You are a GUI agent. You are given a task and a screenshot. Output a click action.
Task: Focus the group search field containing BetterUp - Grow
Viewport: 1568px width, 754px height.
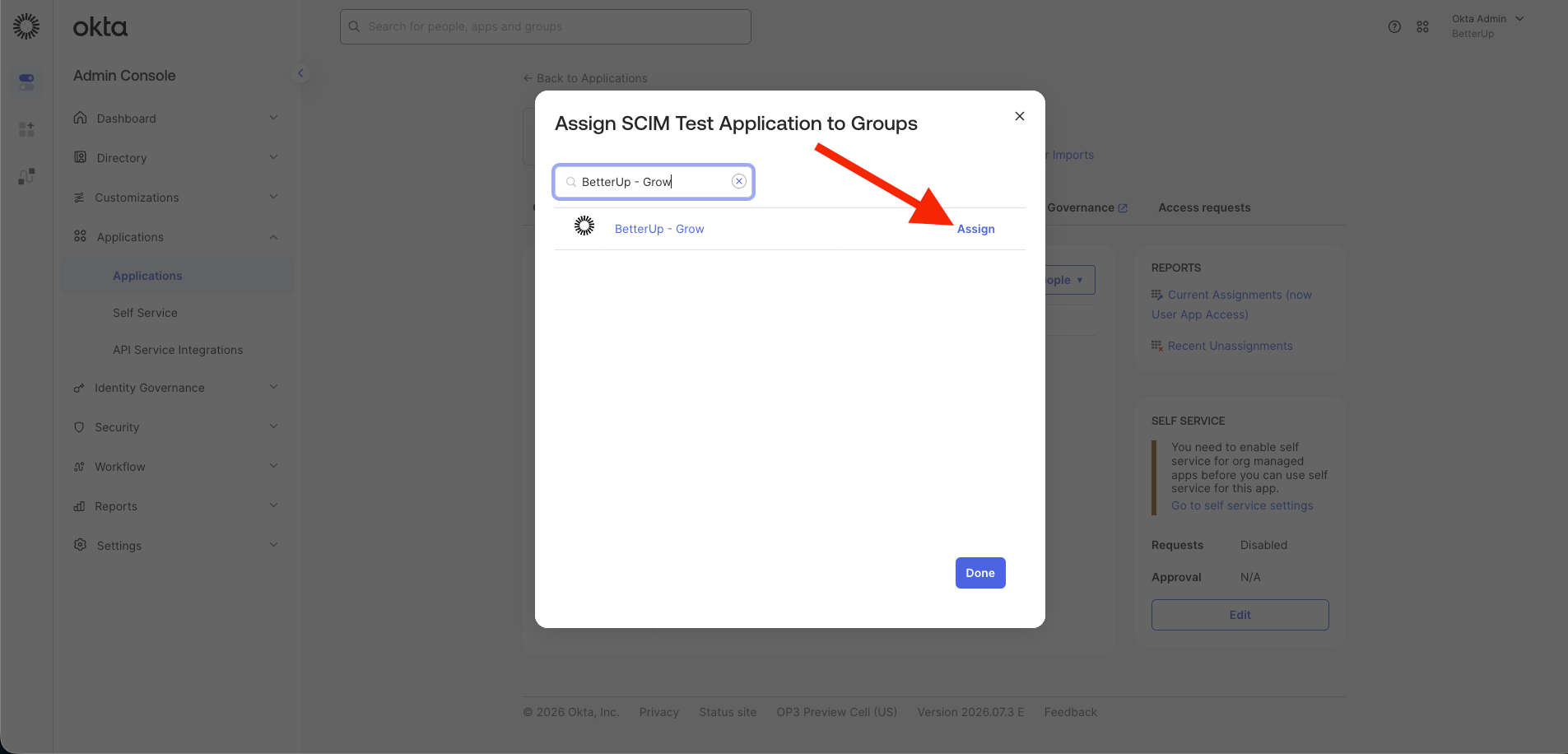tap(654, 182)
